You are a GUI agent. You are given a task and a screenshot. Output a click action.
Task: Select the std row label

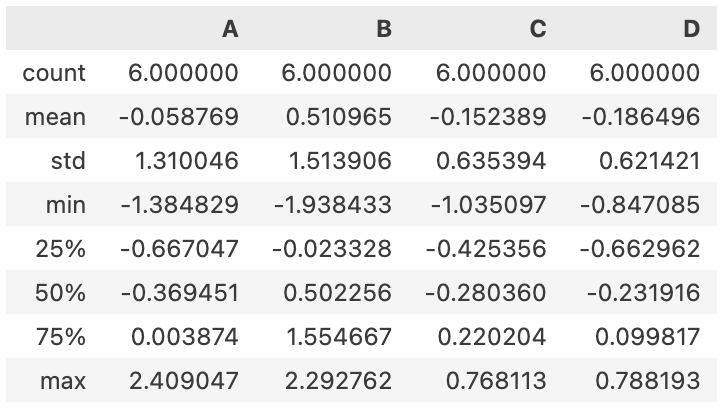68,161
